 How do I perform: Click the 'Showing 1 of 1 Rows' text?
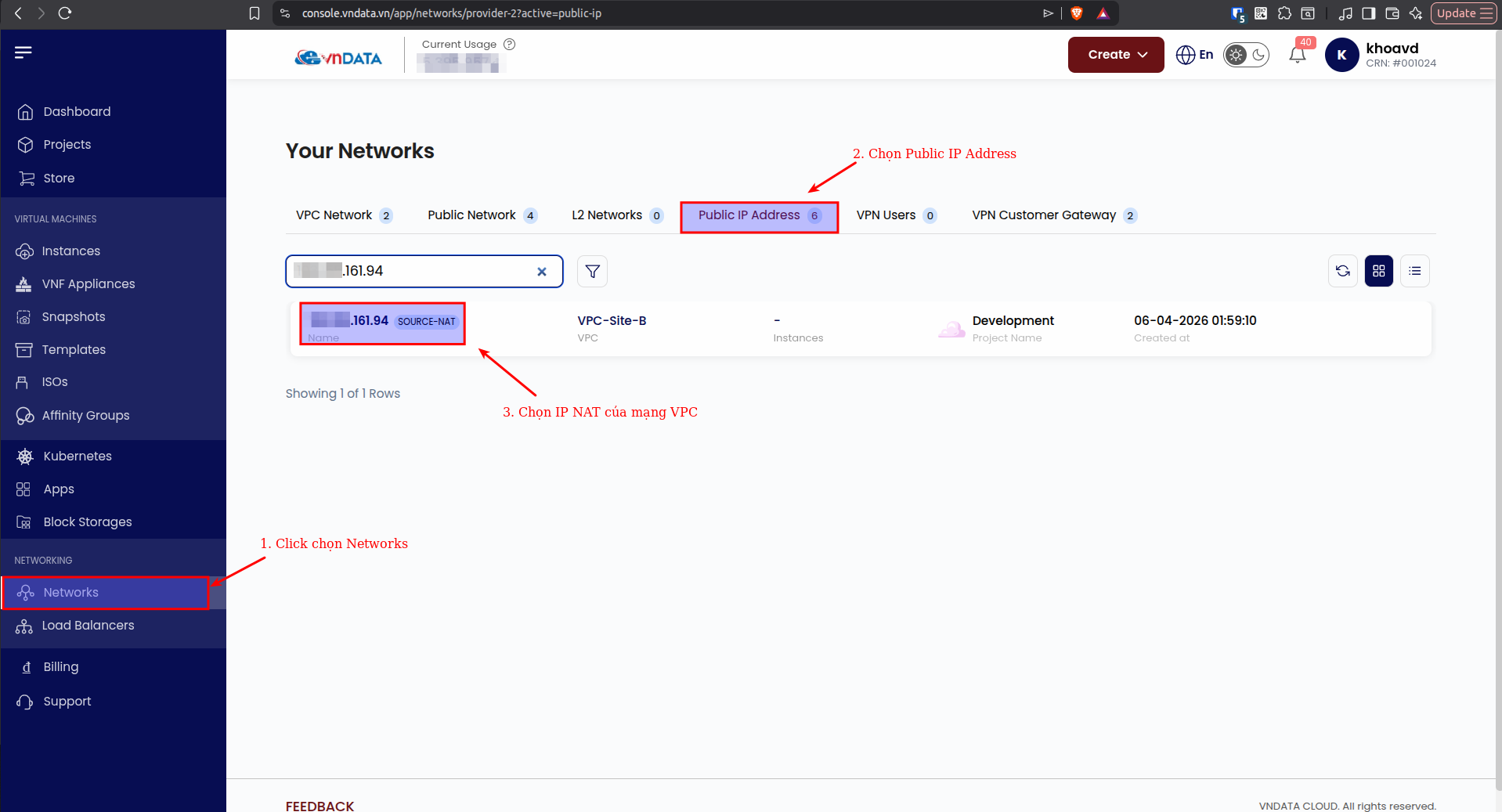pos(343,394)
